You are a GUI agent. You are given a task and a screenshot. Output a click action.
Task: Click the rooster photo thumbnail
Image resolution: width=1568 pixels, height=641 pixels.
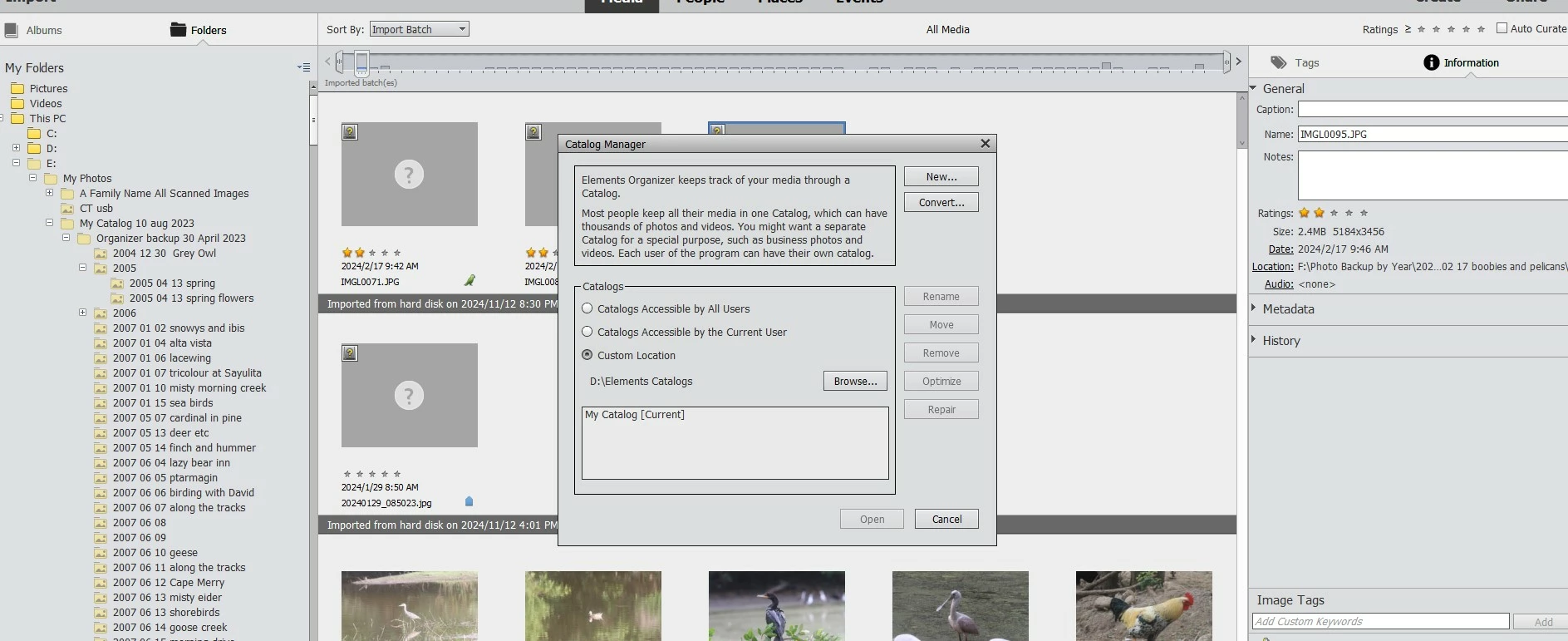pos(1143,605)
